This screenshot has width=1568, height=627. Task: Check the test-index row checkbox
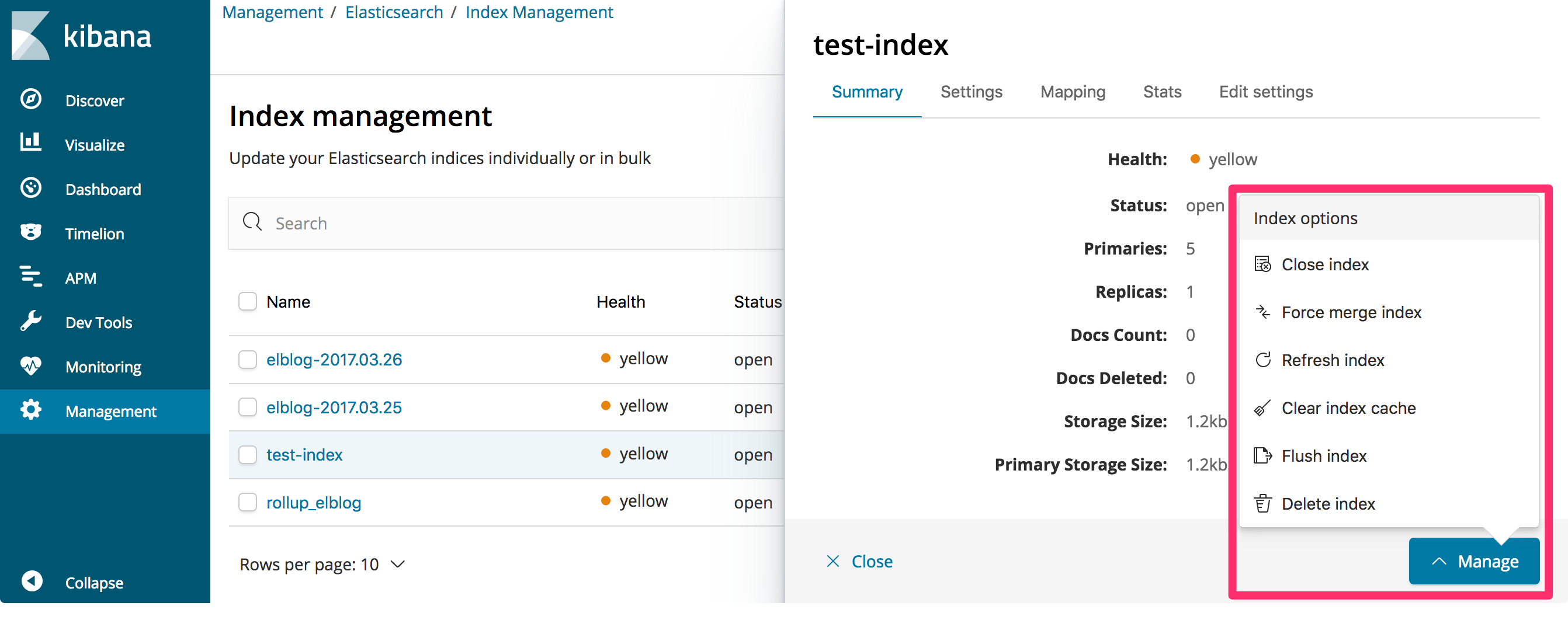(x=247, y=455)
